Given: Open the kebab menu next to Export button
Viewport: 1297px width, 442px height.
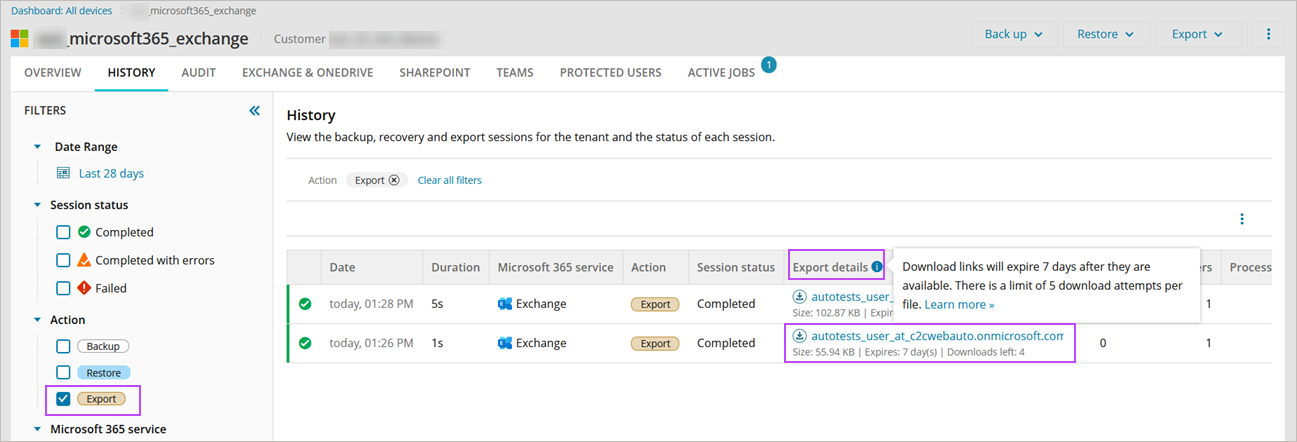Looking at the screenshot, I should coord(1268,34).
